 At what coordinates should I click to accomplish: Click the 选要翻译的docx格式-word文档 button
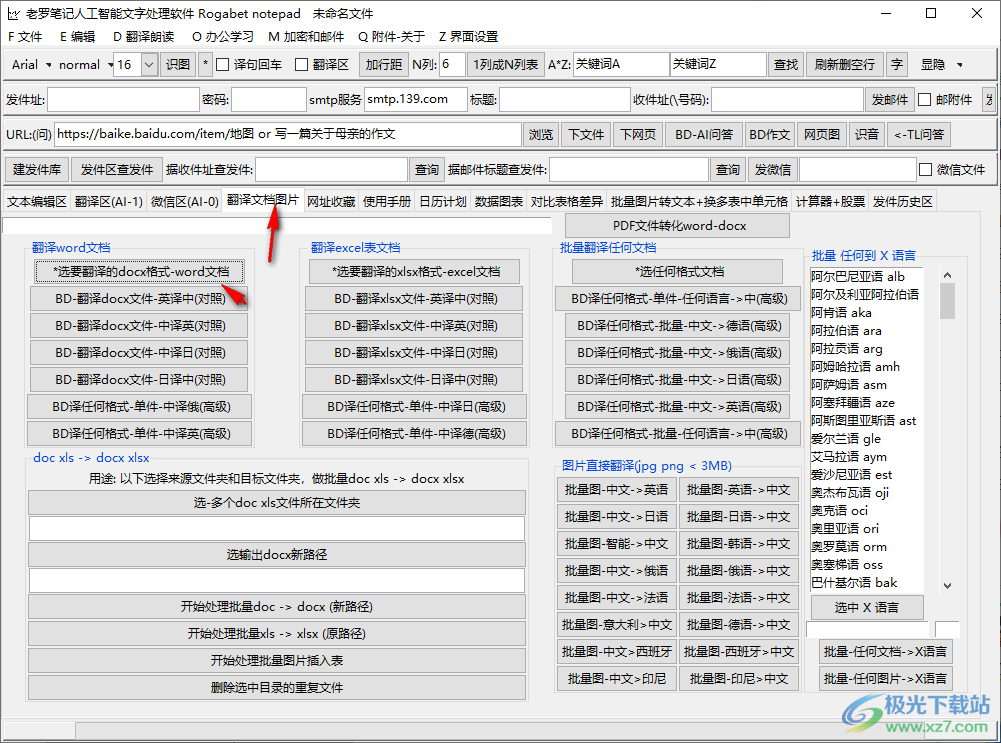click(x=138, y=271)
